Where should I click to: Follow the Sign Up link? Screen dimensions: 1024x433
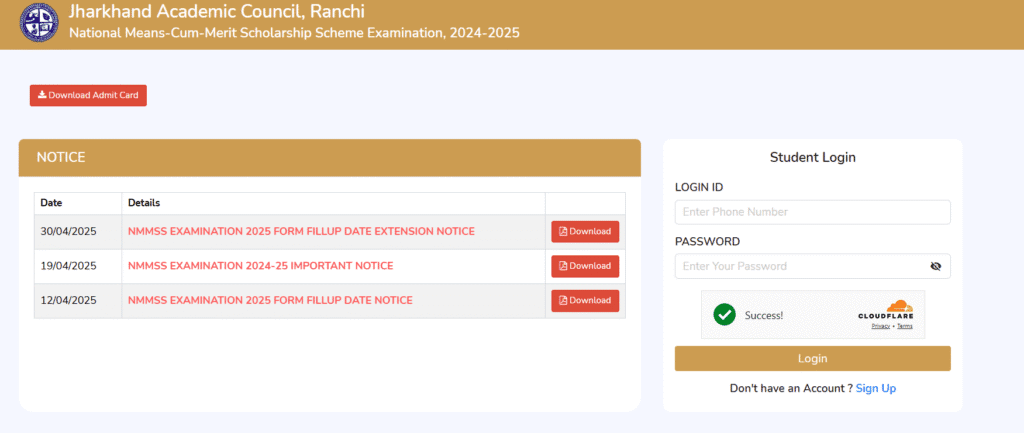point(876,389)
